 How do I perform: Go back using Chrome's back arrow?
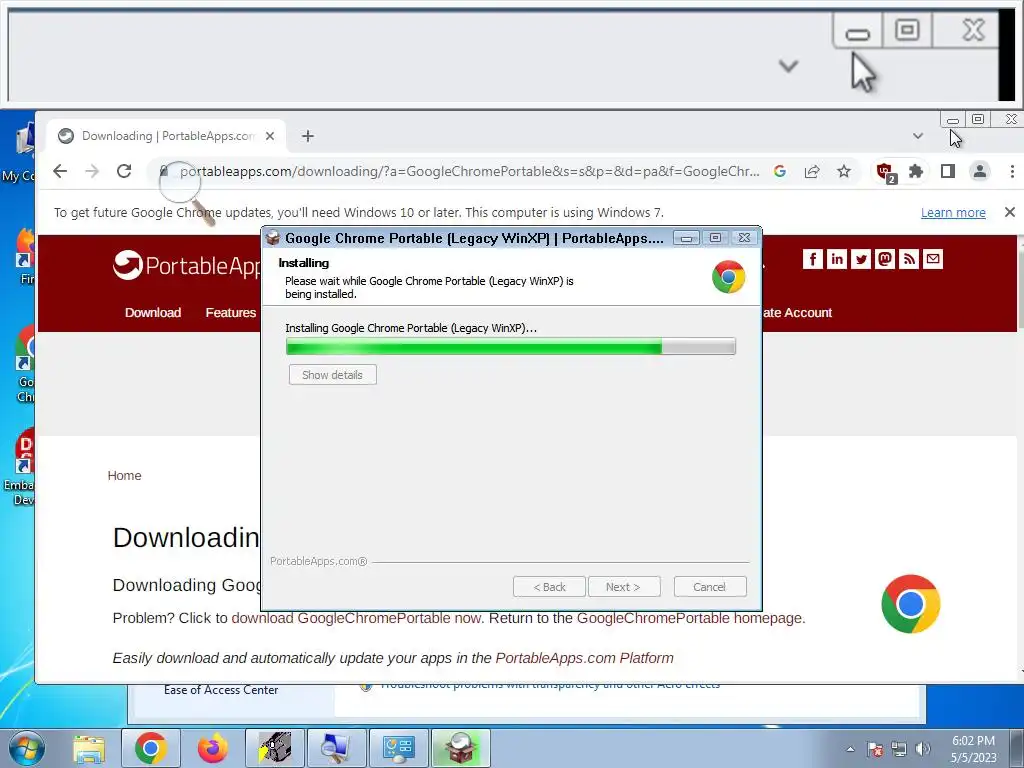60,171
